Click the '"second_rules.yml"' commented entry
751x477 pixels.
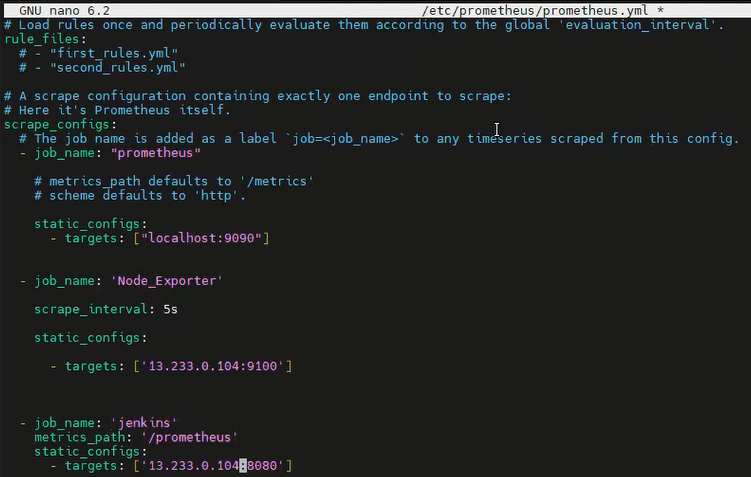(x=117, y=68)
